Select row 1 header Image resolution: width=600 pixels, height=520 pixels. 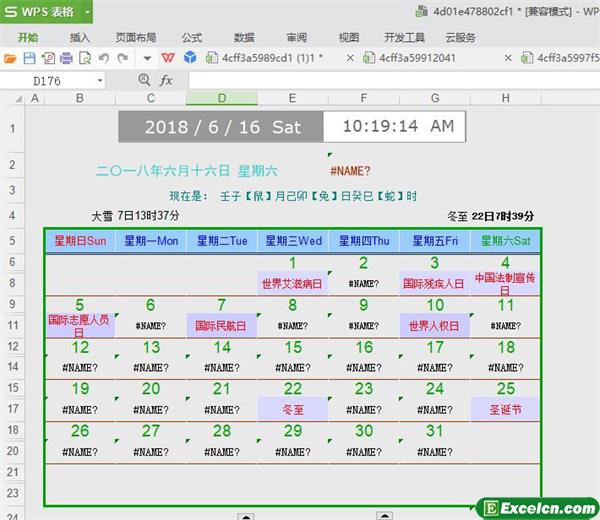12,128
